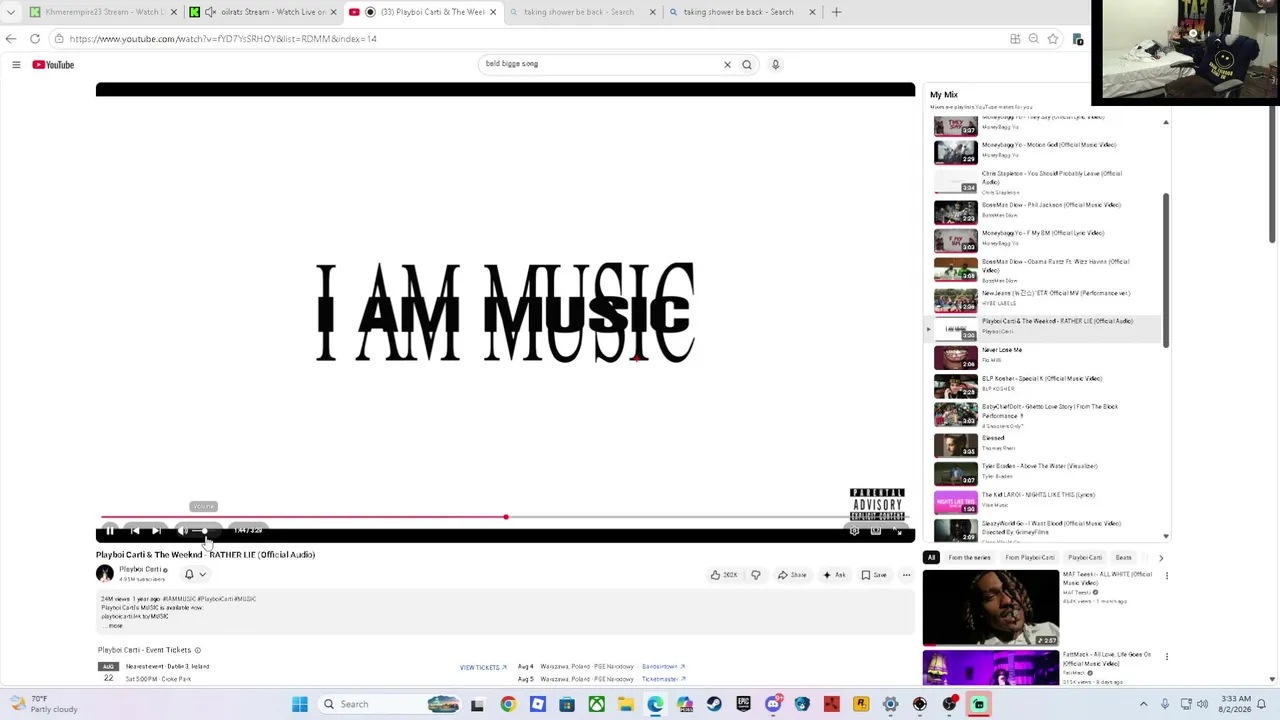Close the Playboi Carti YouTube tab
The image size is (1280, 720).
click(x=493, y=12)
